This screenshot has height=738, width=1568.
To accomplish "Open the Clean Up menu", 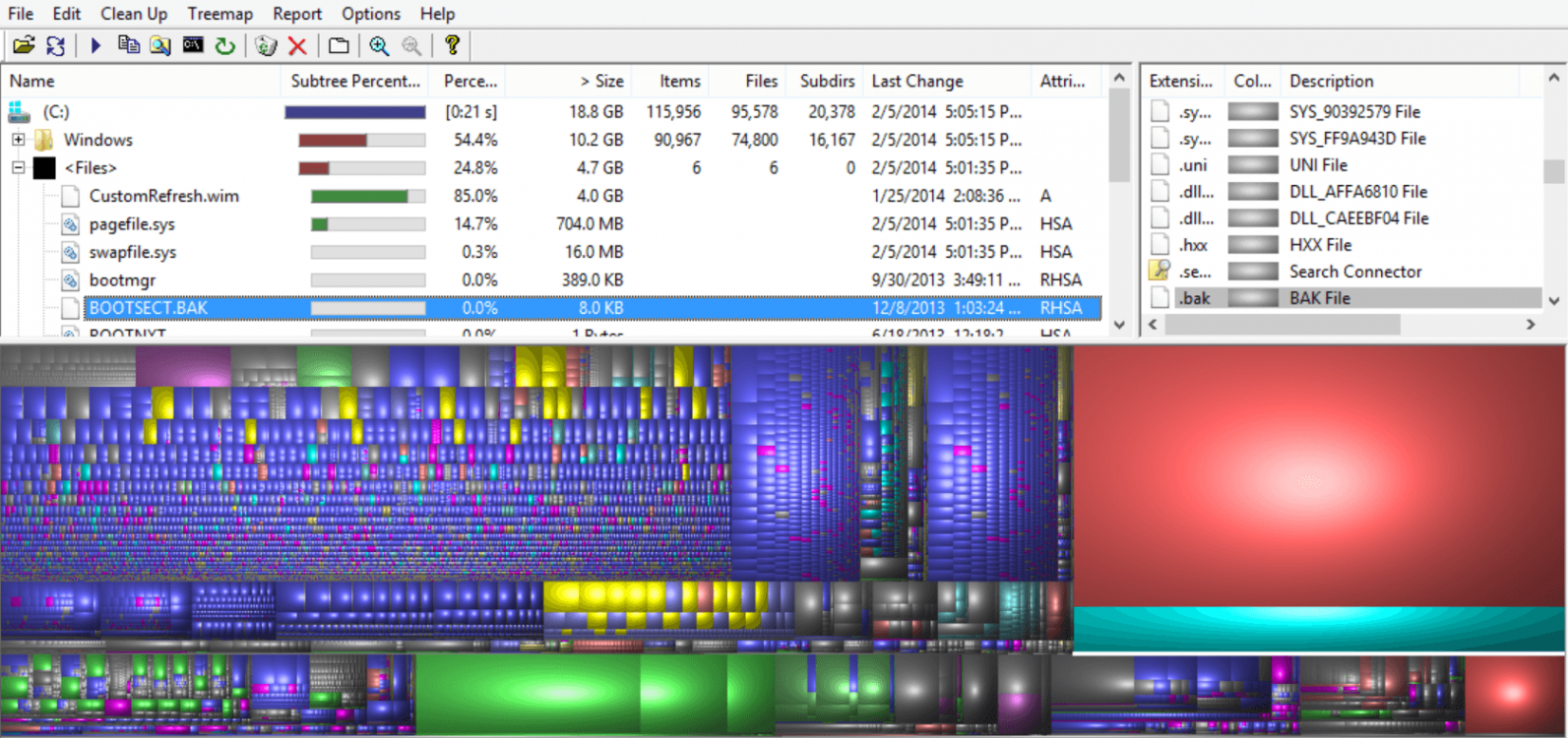I will click(x=134, y=14).
